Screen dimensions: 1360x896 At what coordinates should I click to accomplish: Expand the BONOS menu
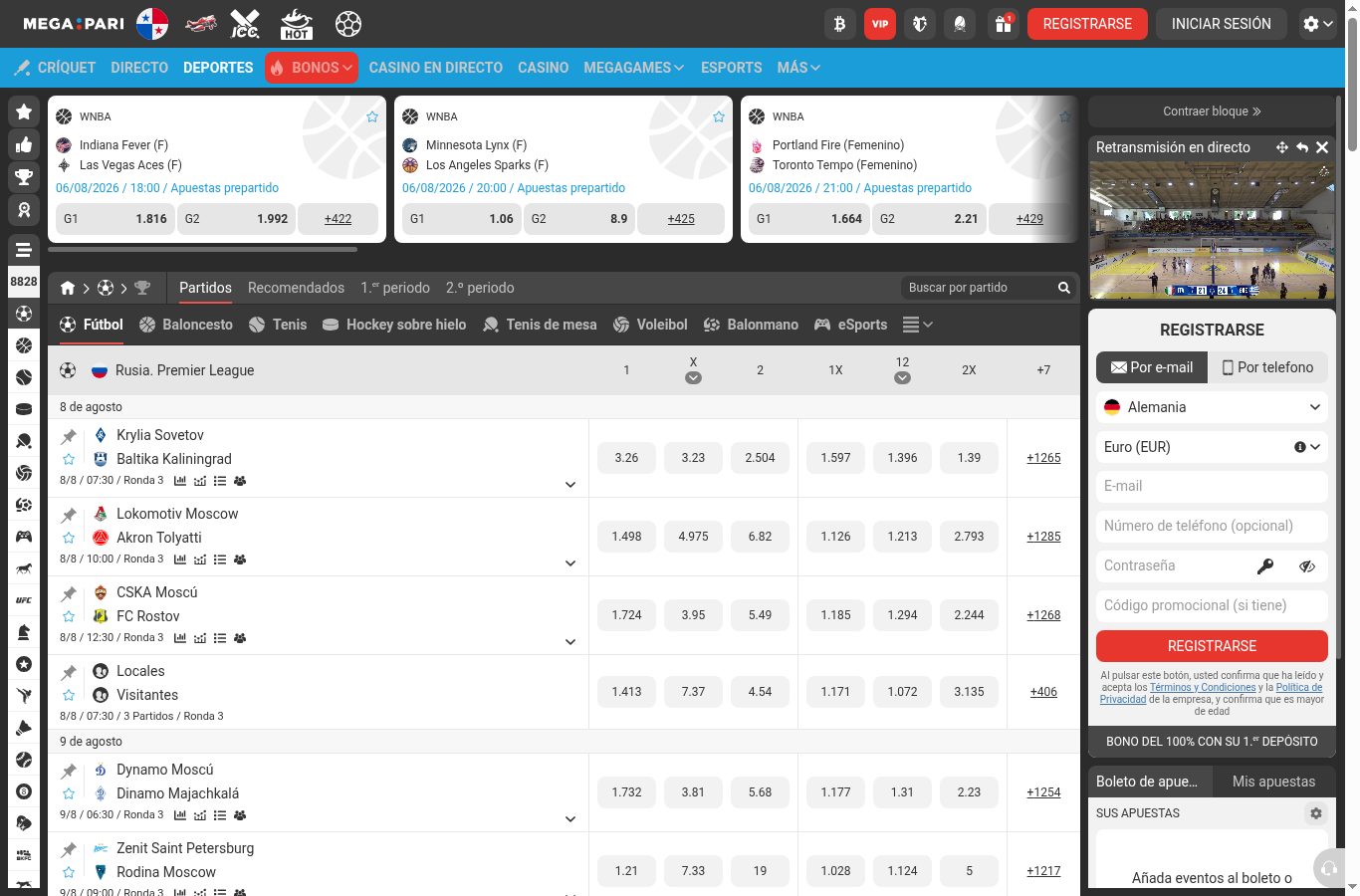(x=312, y=68)
